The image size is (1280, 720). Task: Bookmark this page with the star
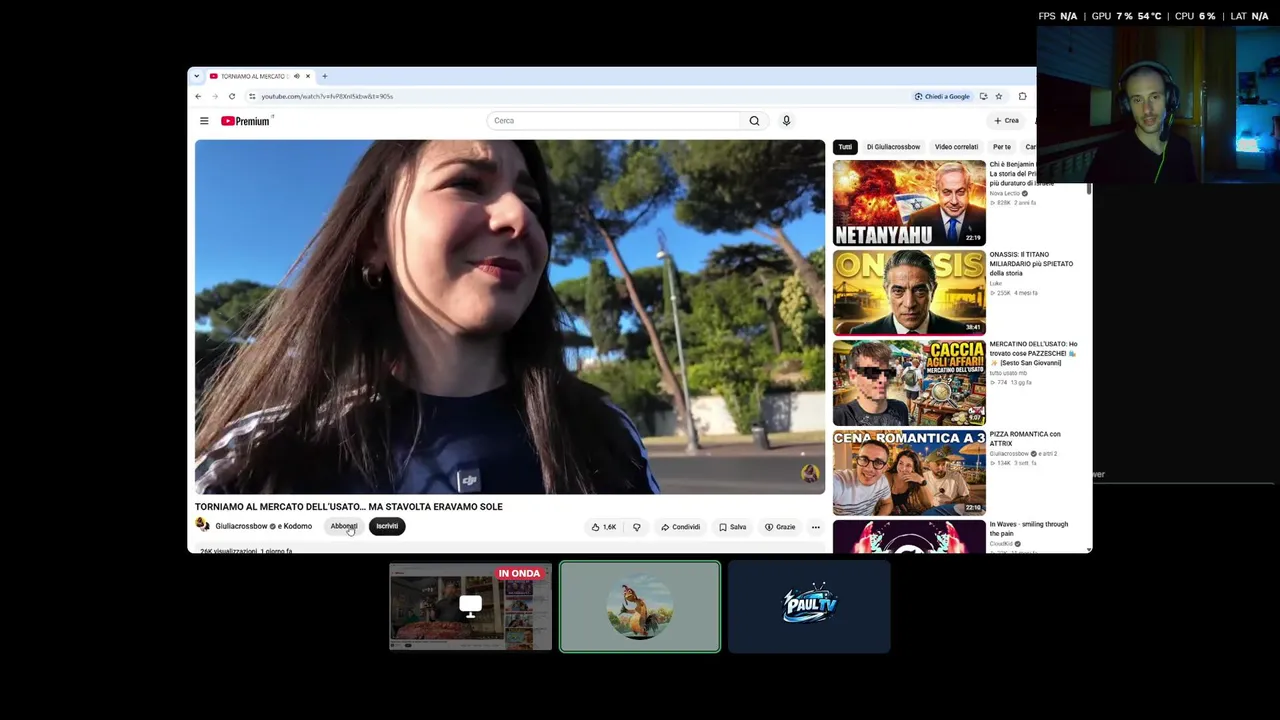coord(998,96)
